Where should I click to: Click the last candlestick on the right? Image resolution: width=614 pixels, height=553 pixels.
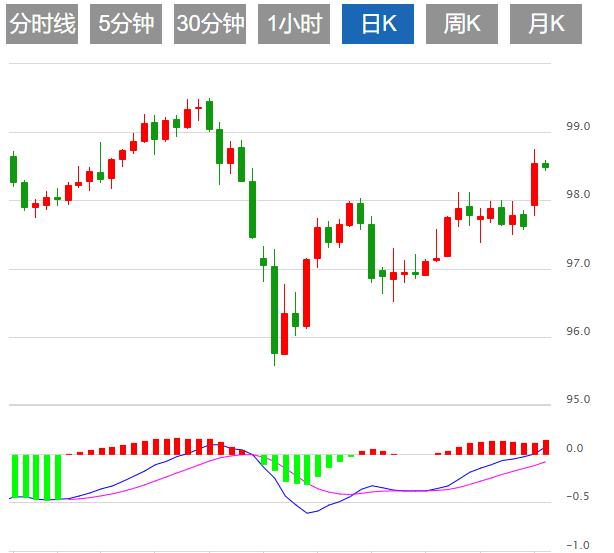tap(546, 165)
